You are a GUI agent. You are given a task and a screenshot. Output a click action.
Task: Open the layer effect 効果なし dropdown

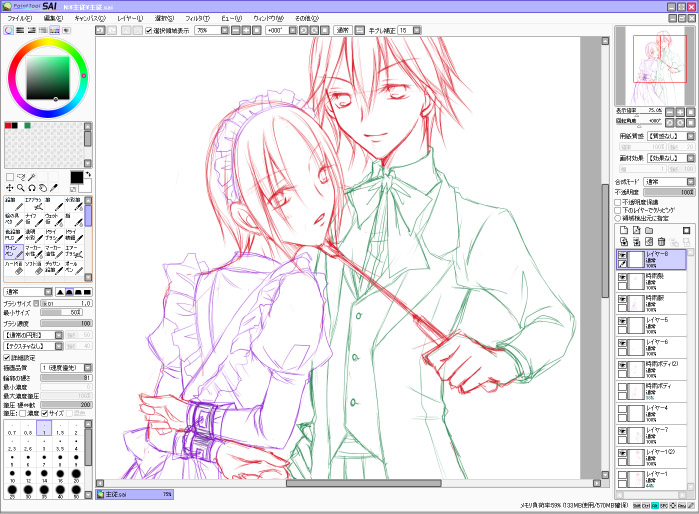coord(691,158)
